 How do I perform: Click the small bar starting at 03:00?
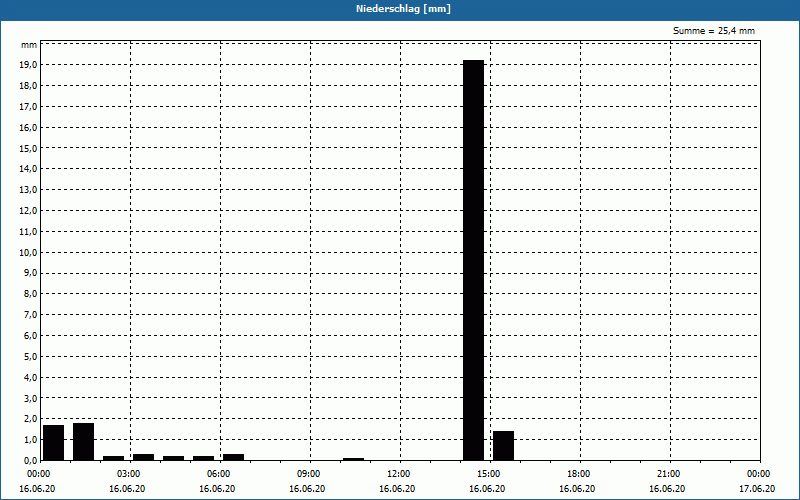[x=143, y=457]
